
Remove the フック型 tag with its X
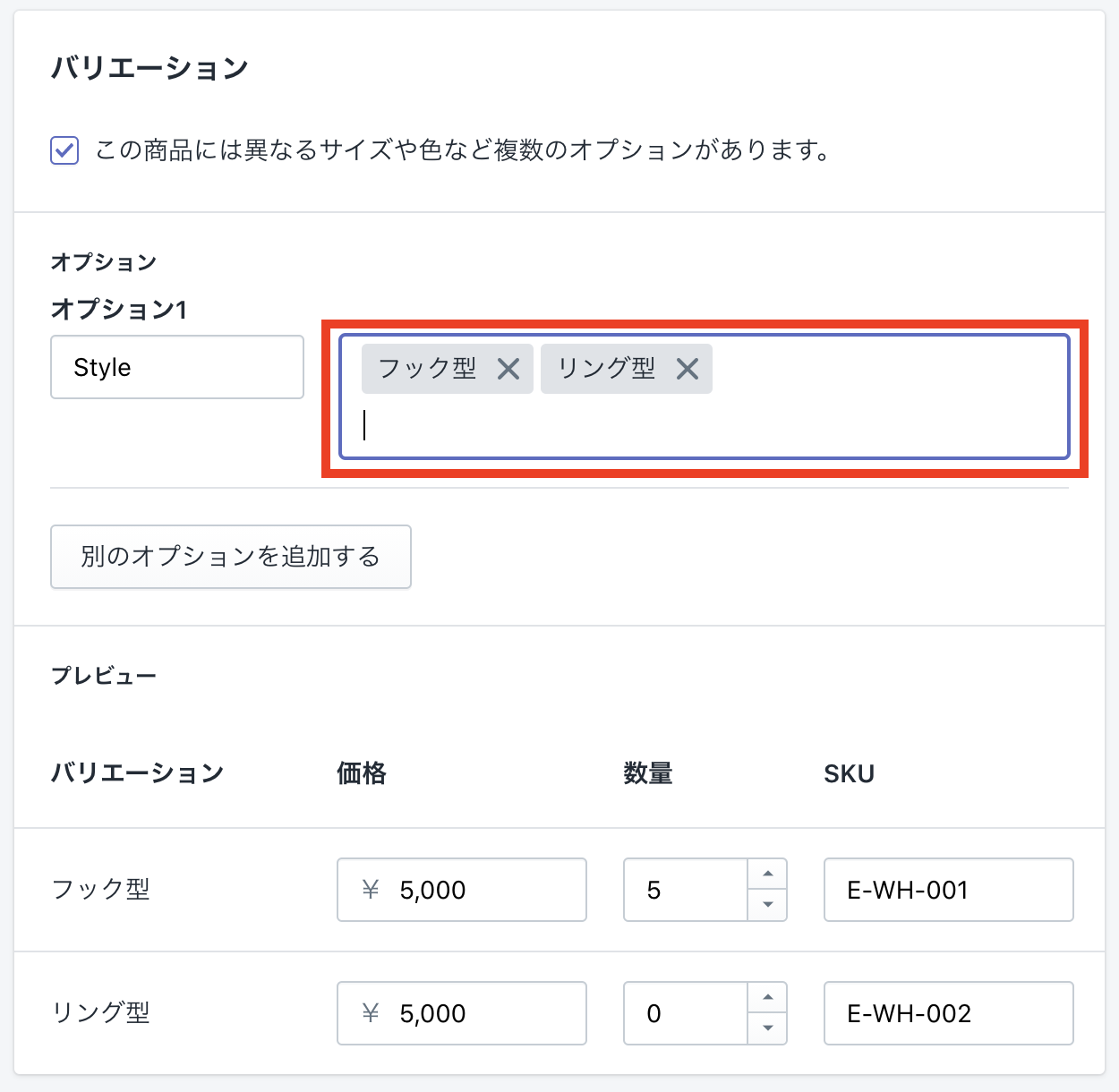click(508, 369)
